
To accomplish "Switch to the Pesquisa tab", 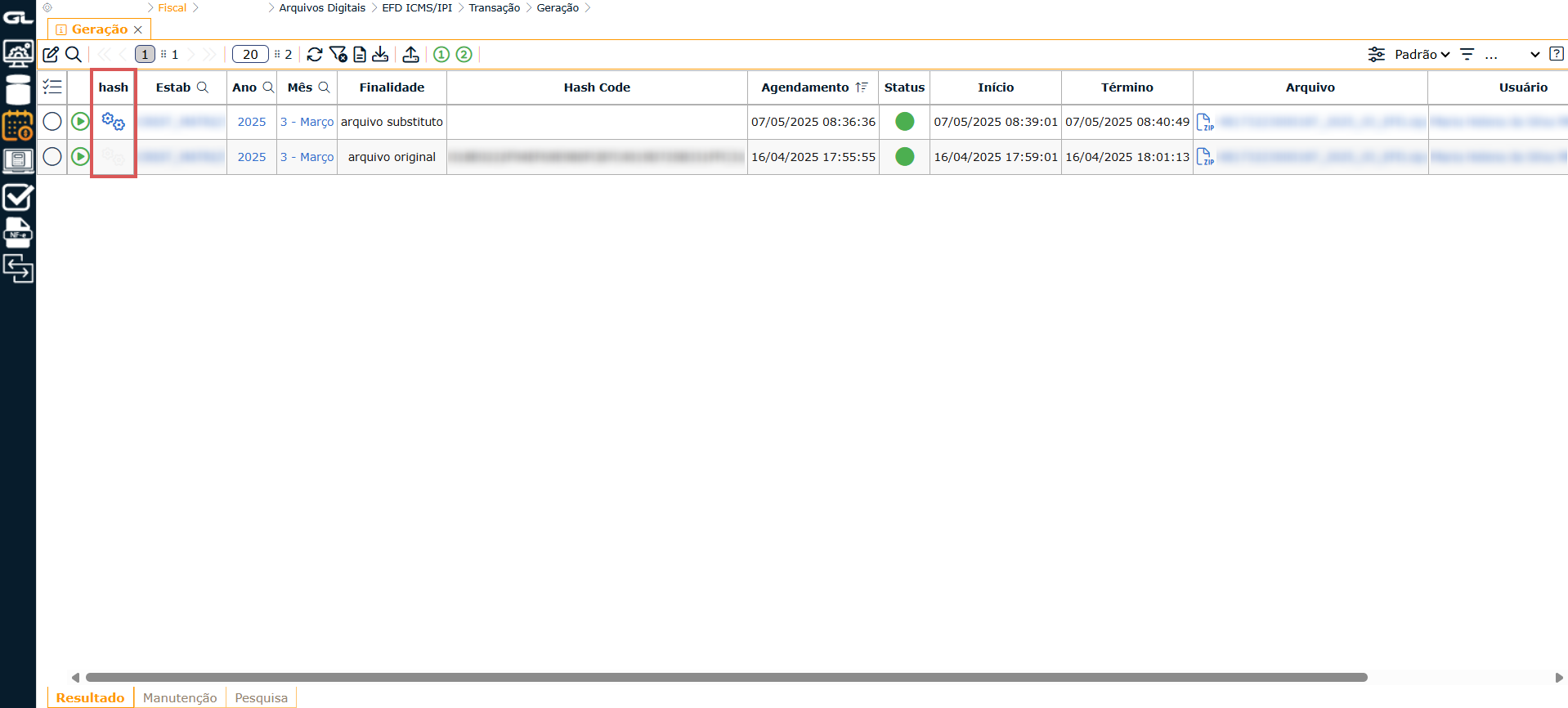I will (x=261, y=697).
